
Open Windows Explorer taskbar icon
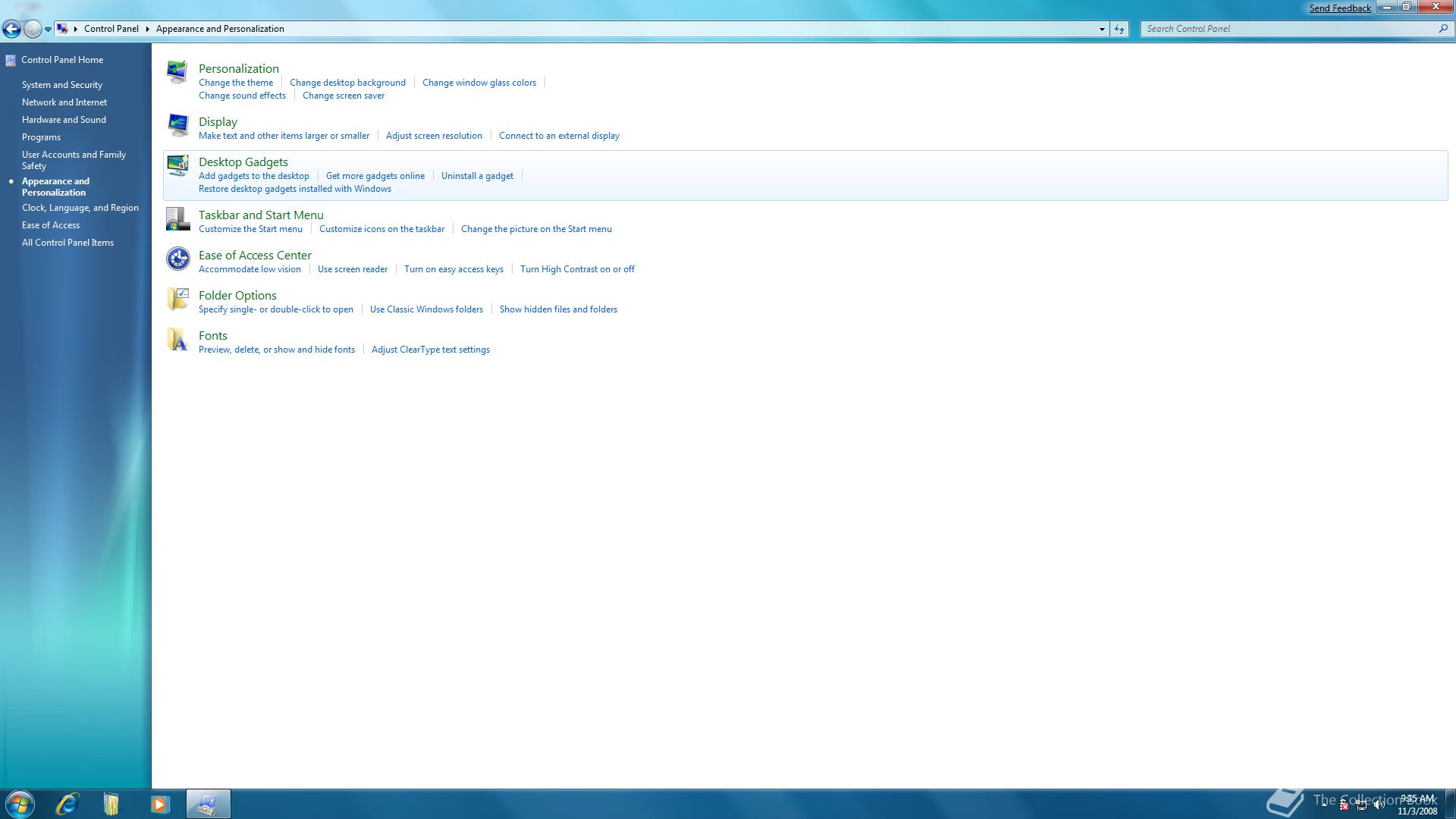111,804
